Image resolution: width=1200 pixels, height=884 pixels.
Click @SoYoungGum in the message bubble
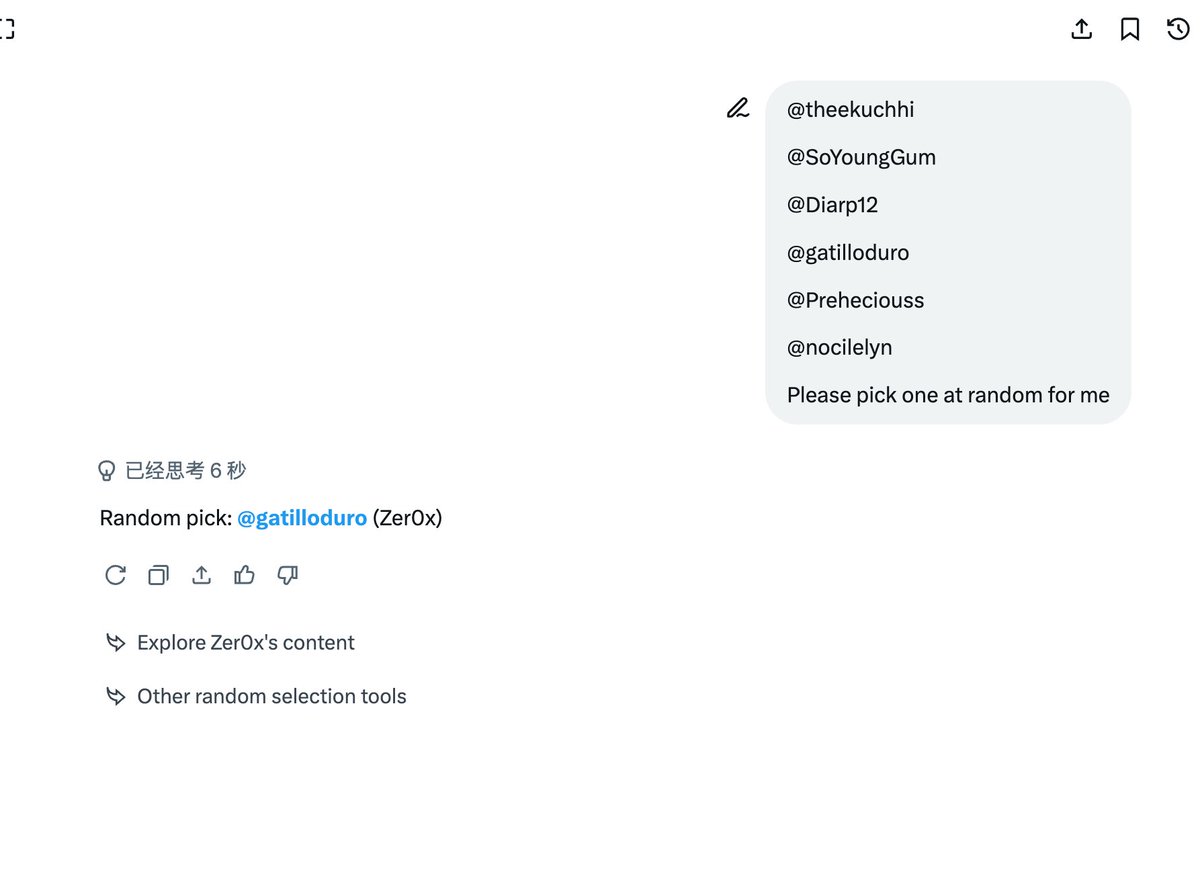point(861,157)
